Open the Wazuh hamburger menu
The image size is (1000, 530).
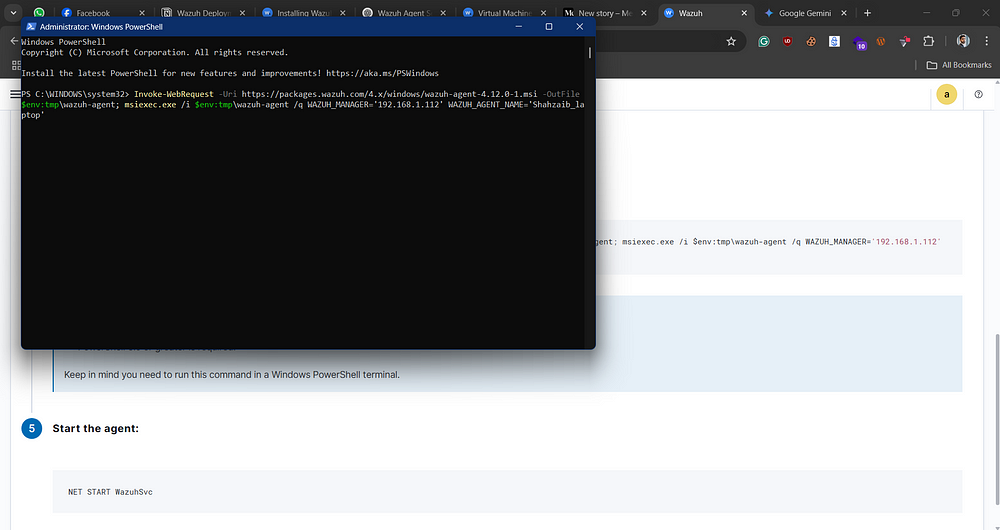[15, 94]
